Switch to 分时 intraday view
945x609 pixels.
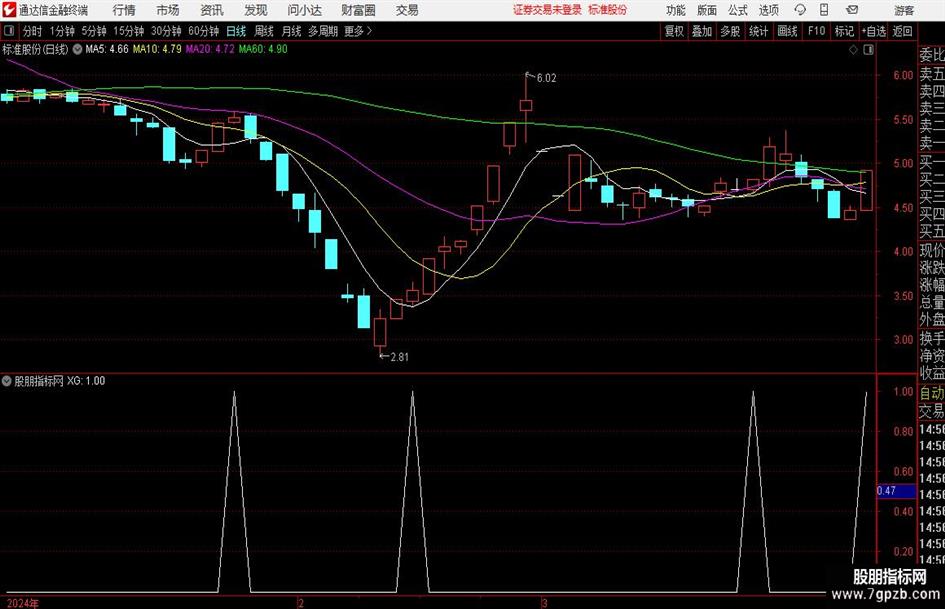(x=33, y=31)
